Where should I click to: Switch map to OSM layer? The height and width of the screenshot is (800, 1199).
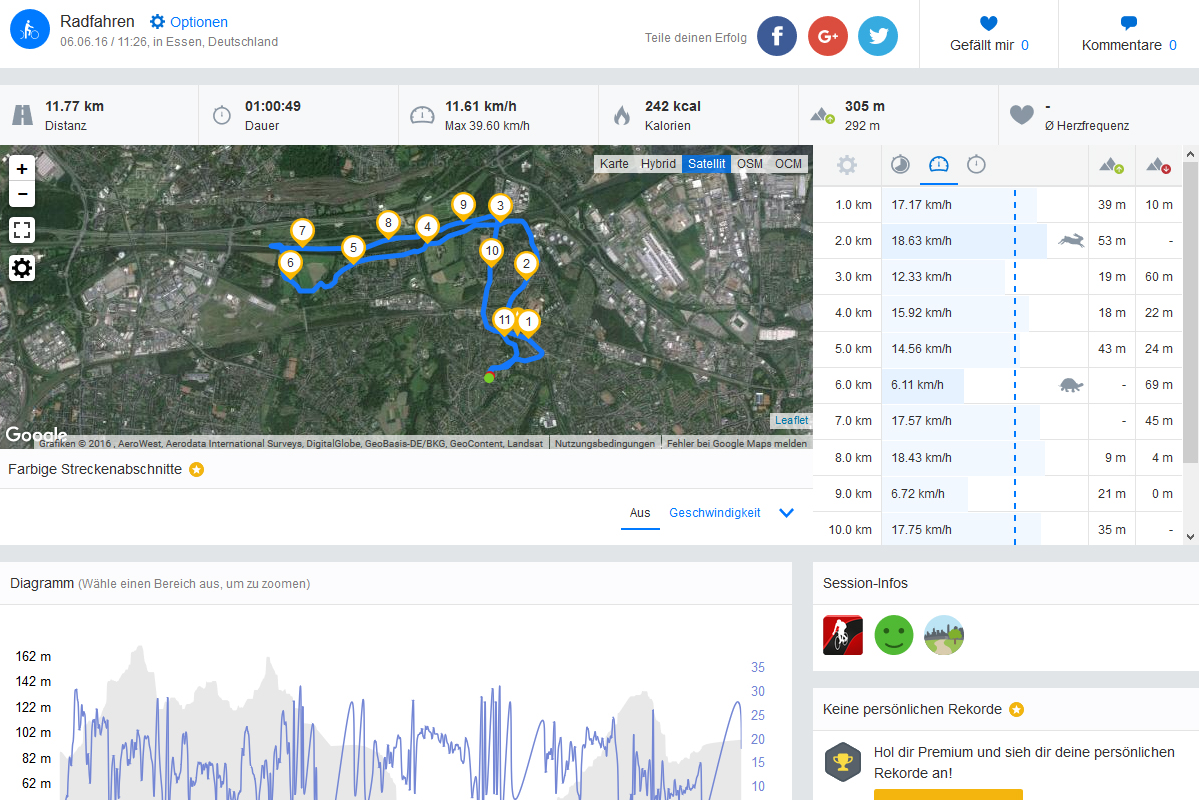click(750, 164)
